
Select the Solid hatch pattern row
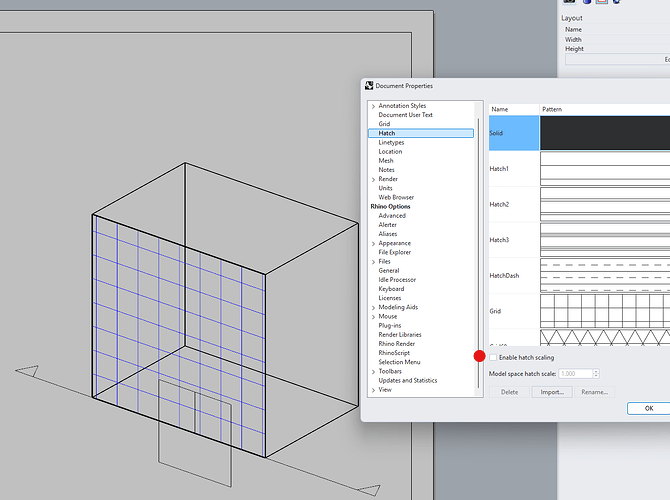tap(579, 133)
